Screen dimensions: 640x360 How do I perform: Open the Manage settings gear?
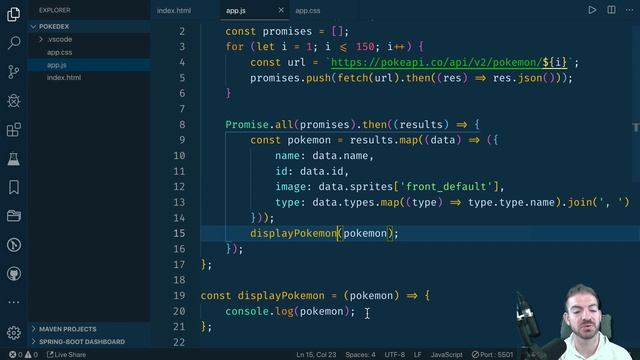pos(14,333)
